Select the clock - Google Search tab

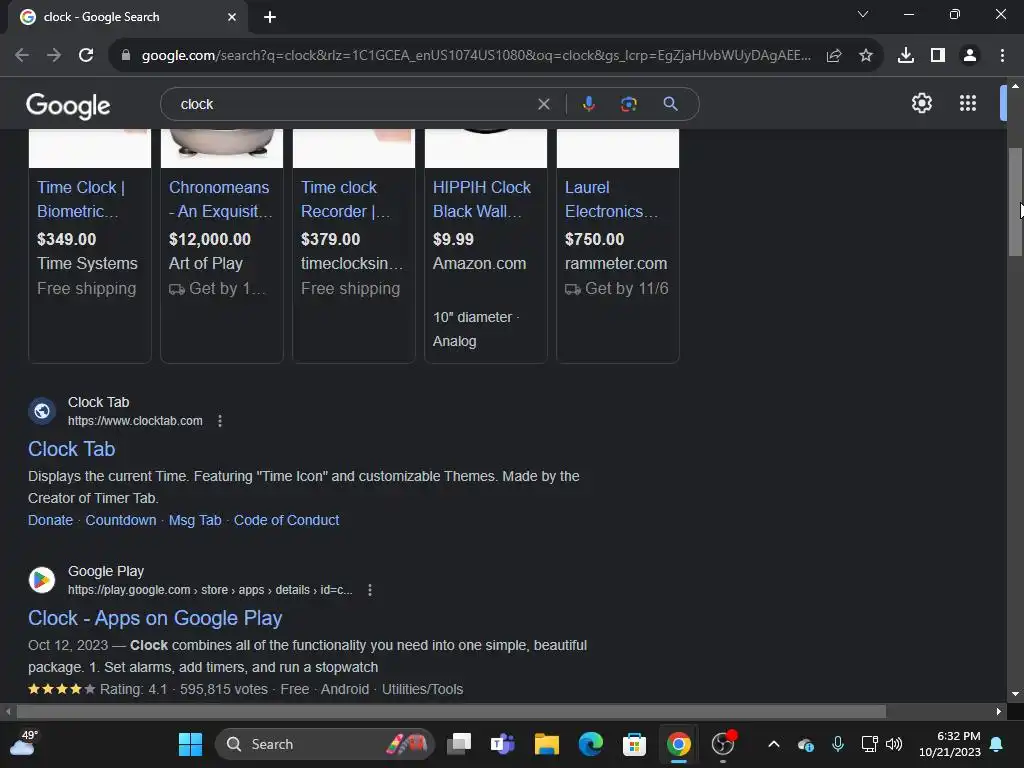pos(127,17)
